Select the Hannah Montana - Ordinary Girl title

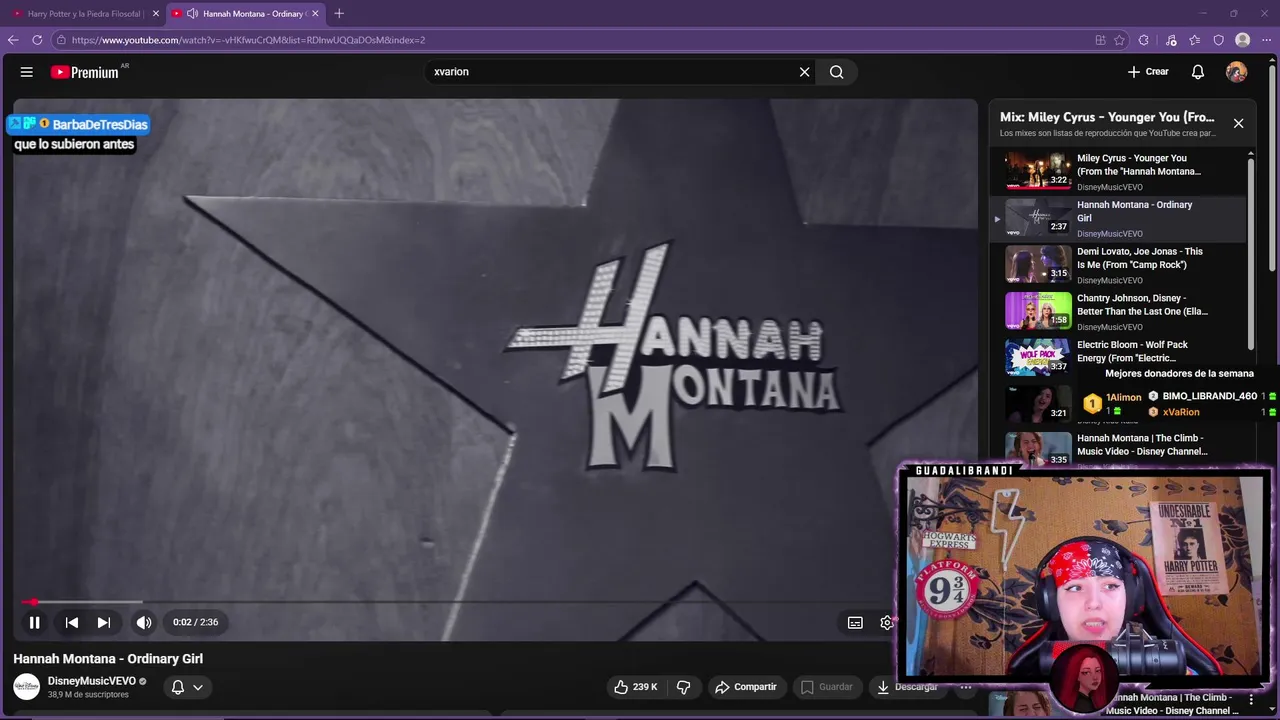point(108,659)
